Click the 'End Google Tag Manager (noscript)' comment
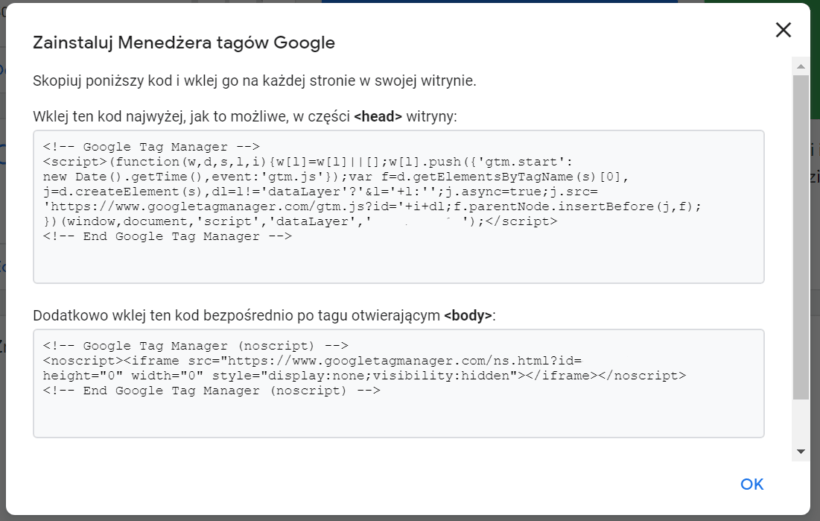Viewport: 820px width, 521px height. [x=211, y=390]
